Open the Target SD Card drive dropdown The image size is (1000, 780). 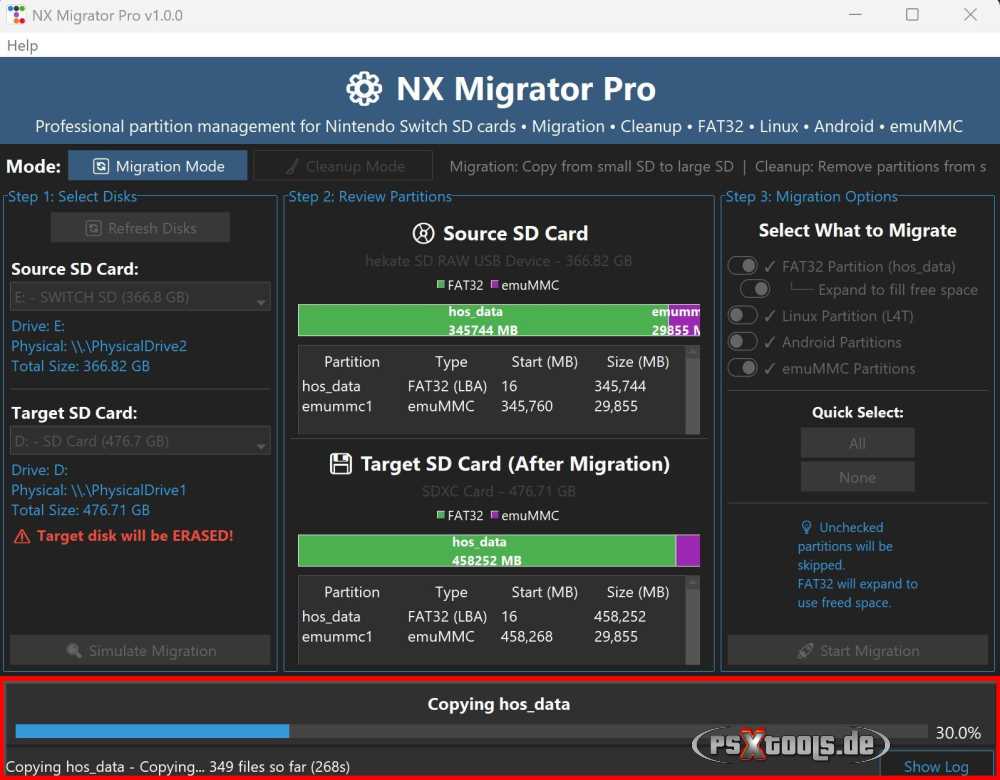point(140,440)
